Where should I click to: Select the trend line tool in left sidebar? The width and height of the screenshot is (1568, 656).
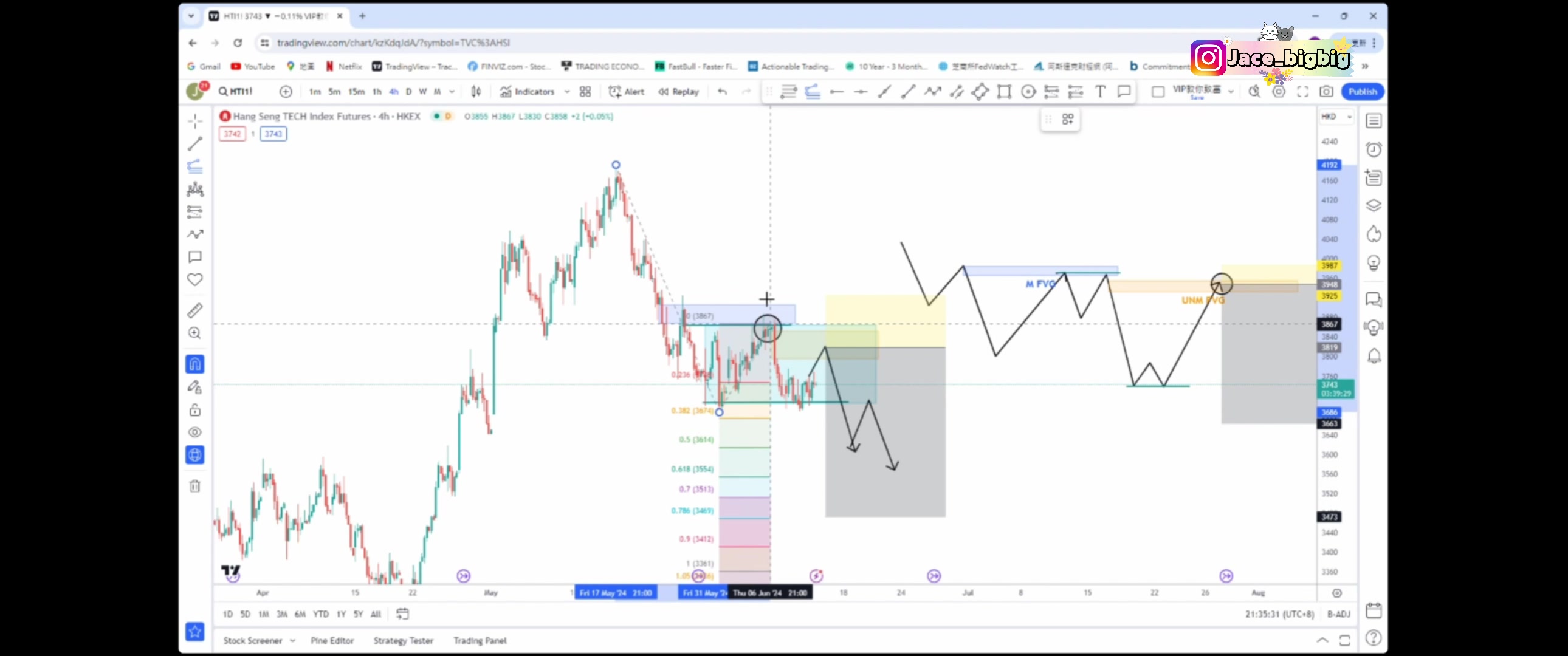194,143
